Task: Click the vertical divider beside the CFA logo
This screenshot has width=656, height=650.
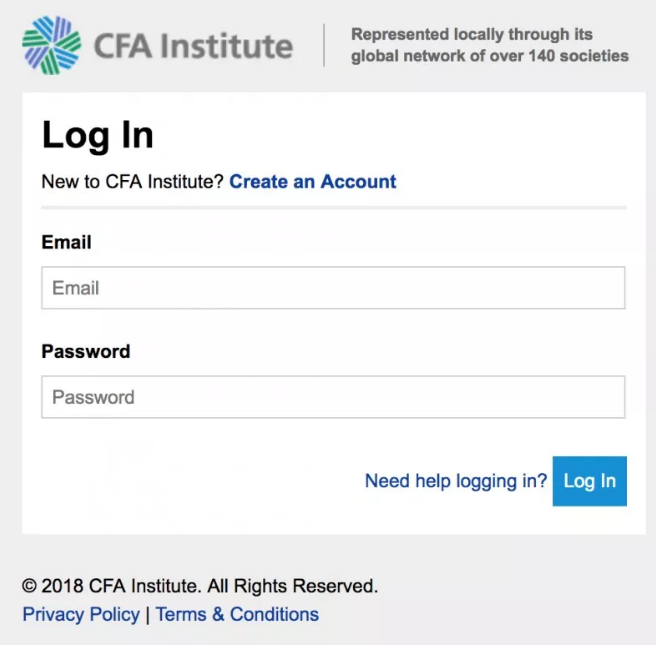Action: 325,46
